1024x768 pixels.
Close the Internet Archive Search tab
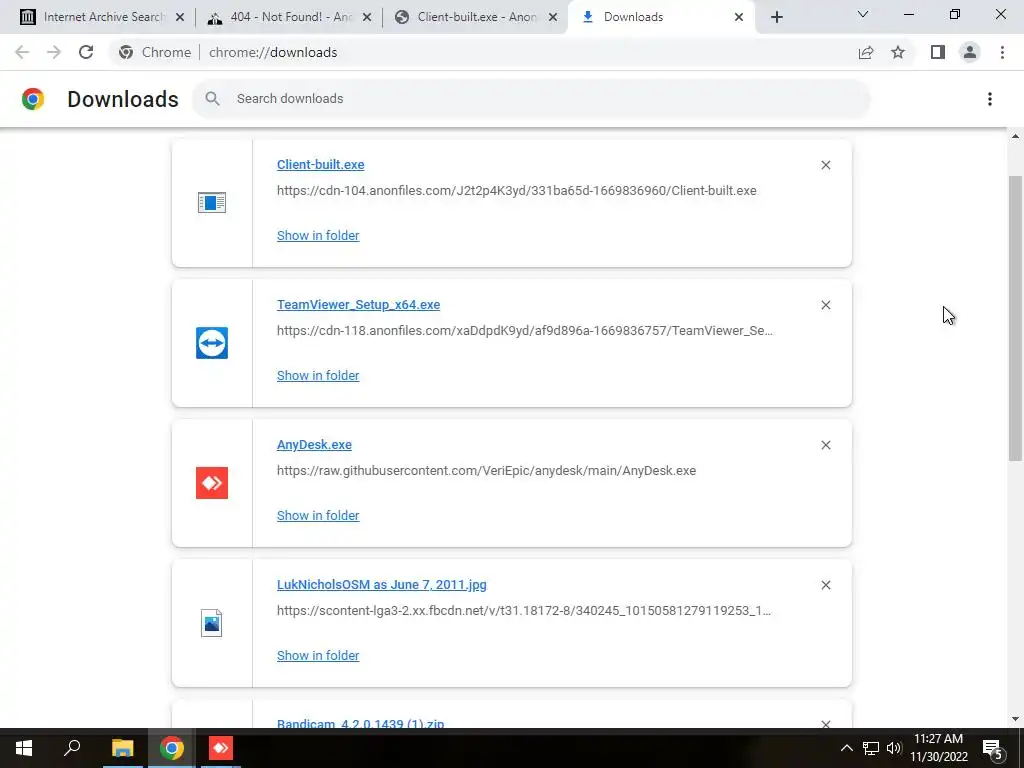pos(180,18)
